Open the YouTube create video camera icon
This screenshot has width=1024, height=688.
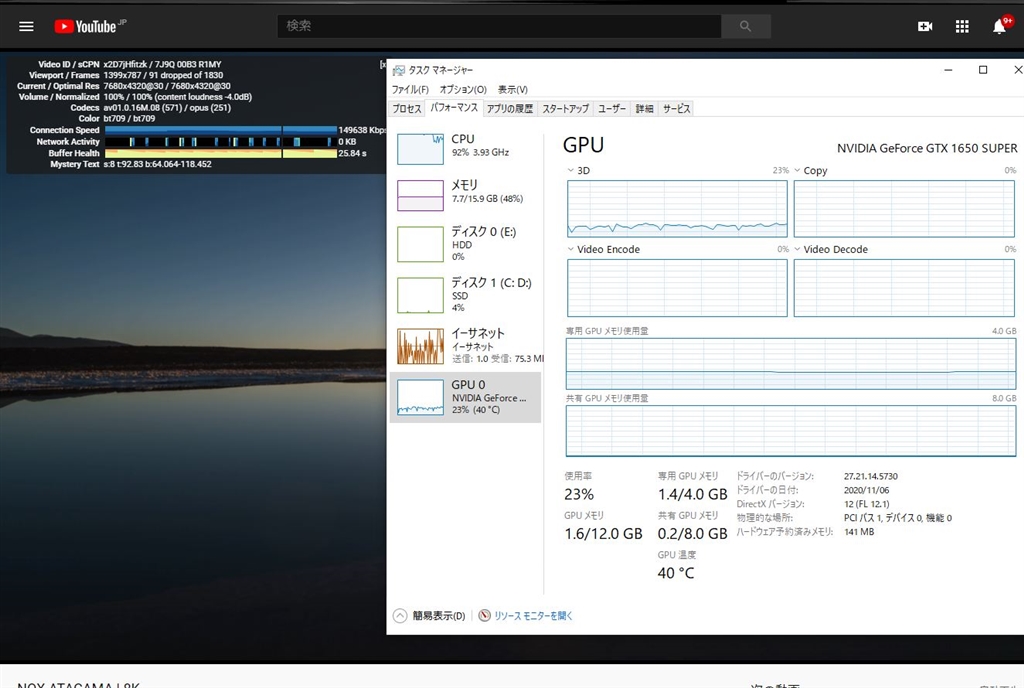pos(925,26)
